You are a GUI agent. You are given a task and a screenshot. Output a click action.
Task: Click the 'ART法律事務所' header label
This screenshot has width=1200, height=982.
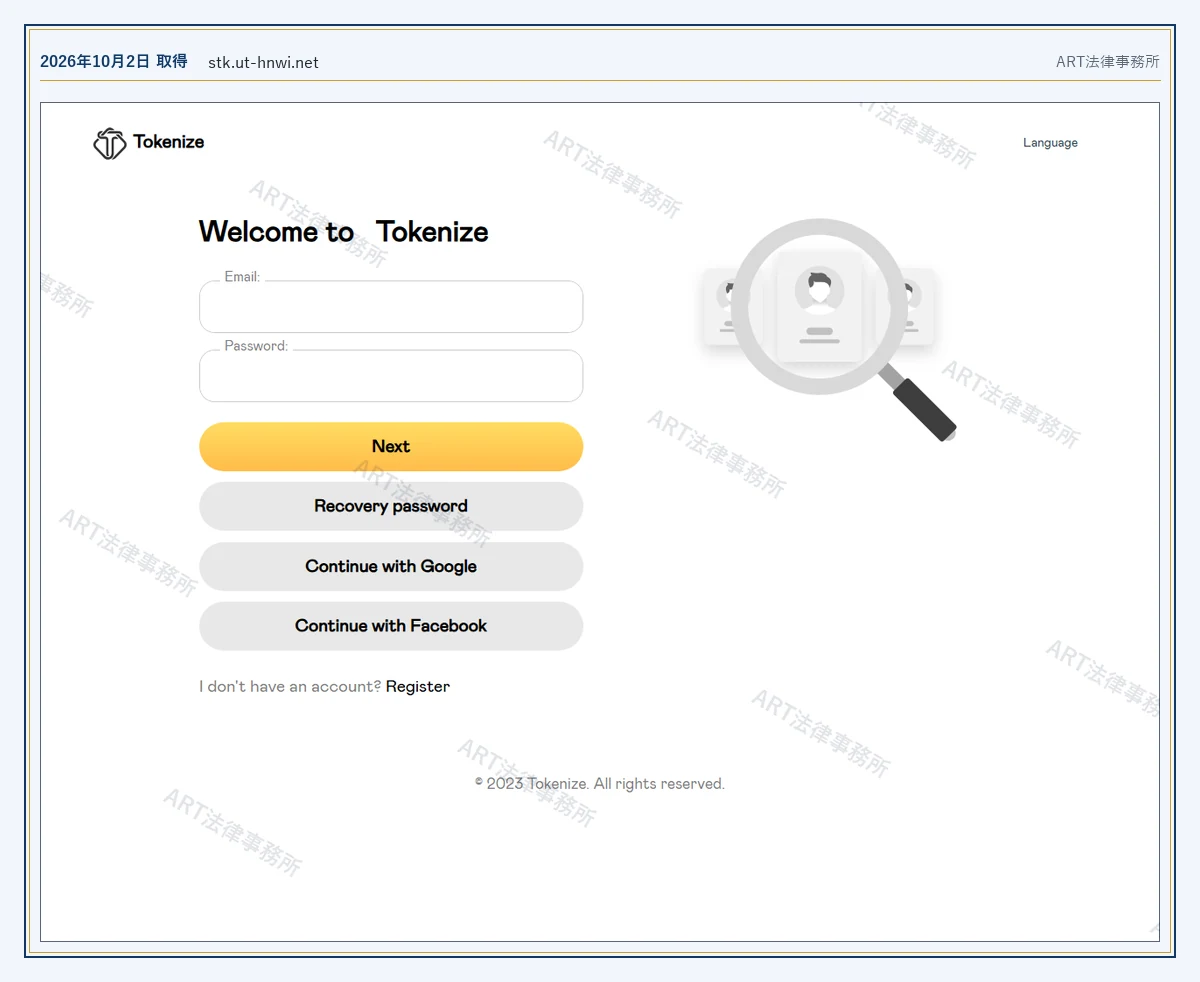click(x=1108, y=62)
